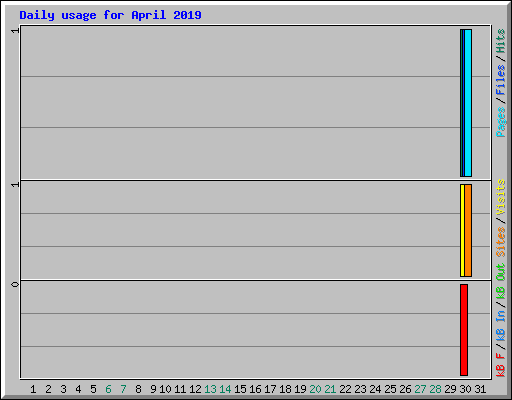512x400 pixels.
Task: Click day 25 on the x-axis
Action: pos(390,389)
